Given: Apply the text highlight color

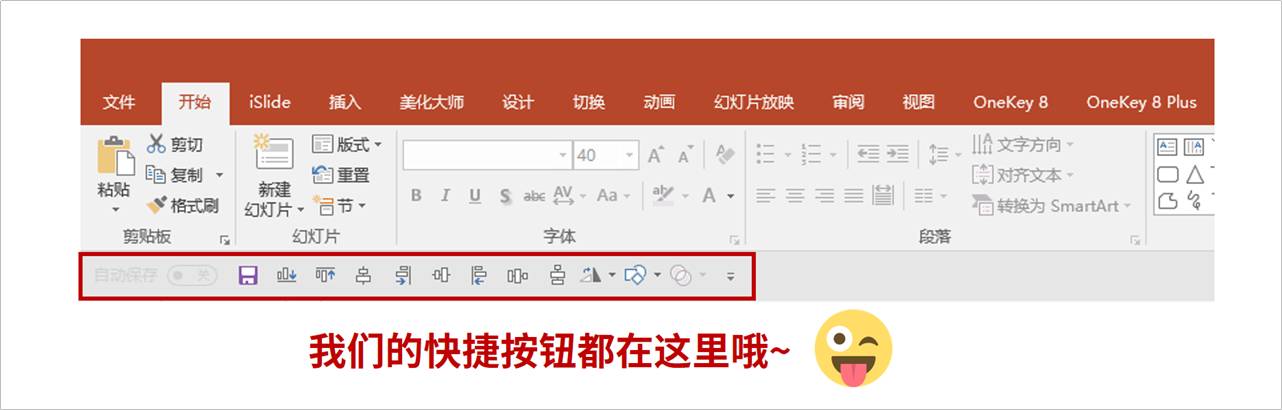Looking at the screenshot, I should pos(662,196).
